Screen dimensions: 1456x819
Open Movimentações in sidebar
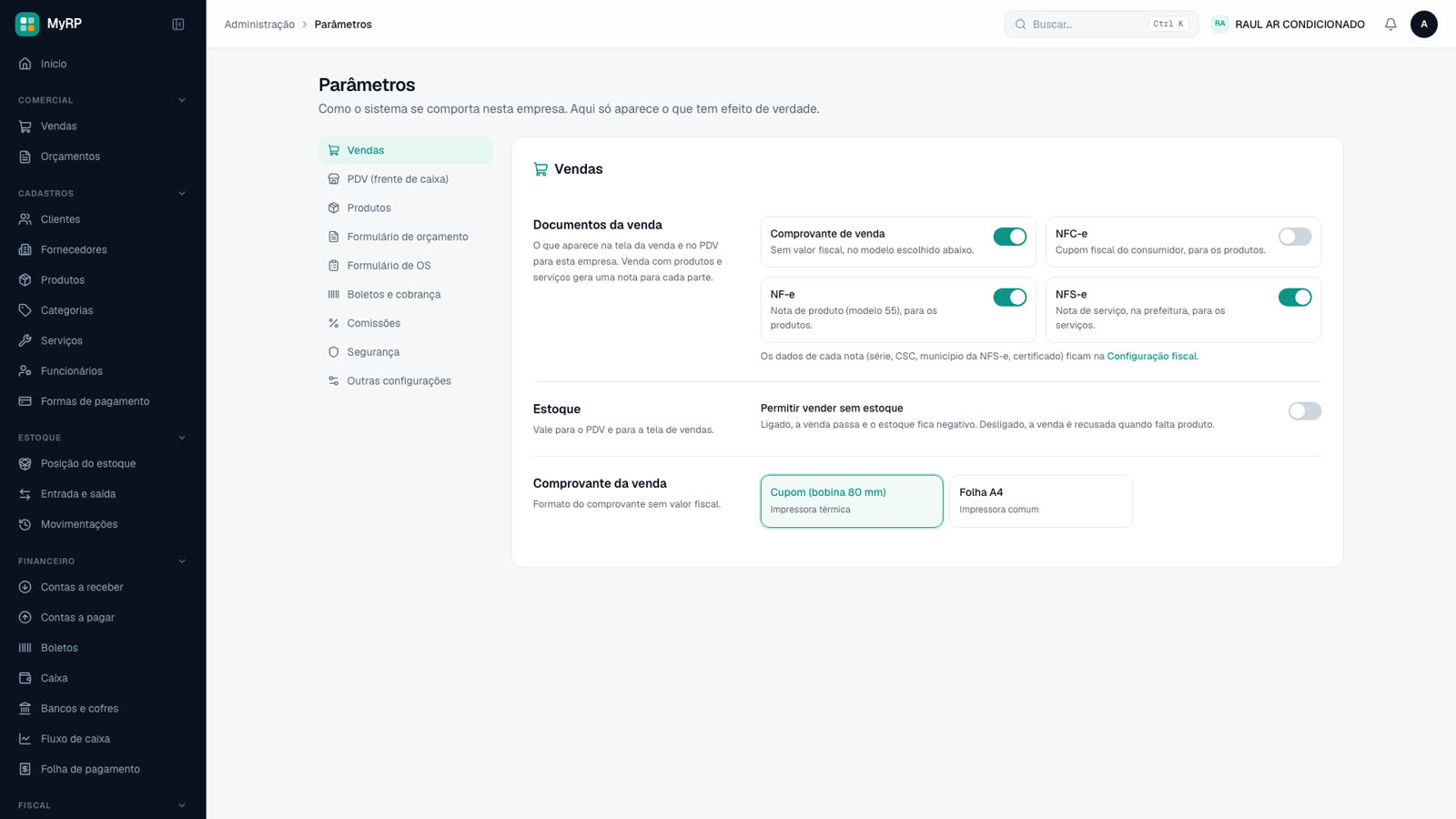click(x=103, y=524)
